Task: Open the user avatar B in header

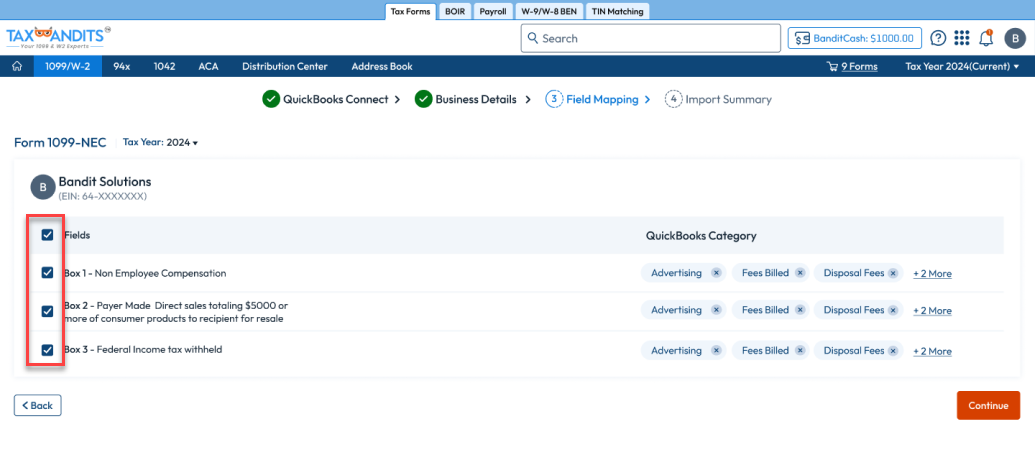Action: click(1015, 38)
